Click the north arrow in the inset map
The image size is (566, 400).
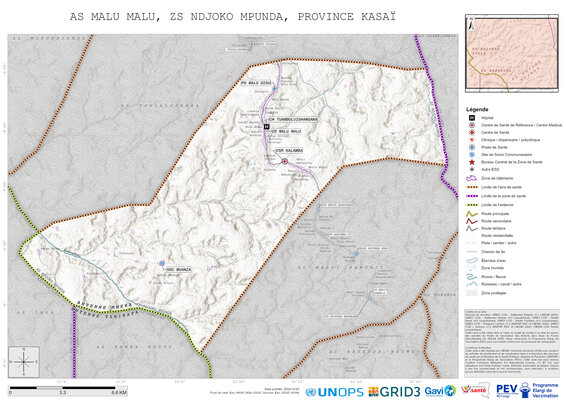(x=471, y=24)
